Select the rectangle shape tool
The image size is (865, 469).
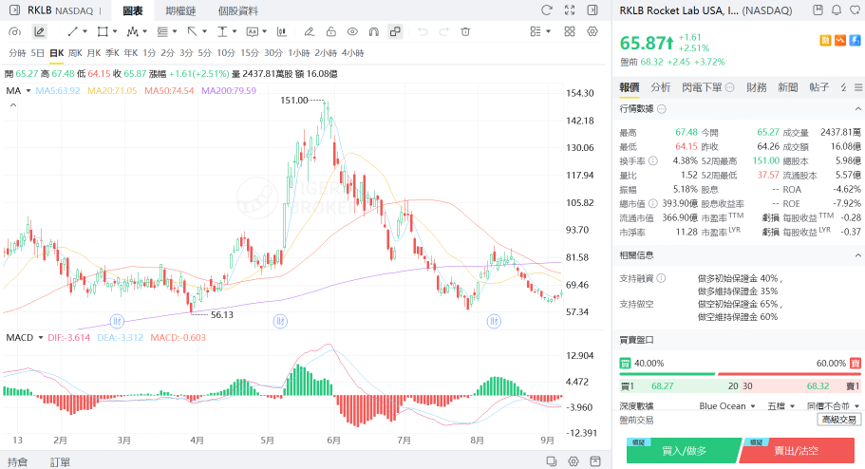[103, 31]
